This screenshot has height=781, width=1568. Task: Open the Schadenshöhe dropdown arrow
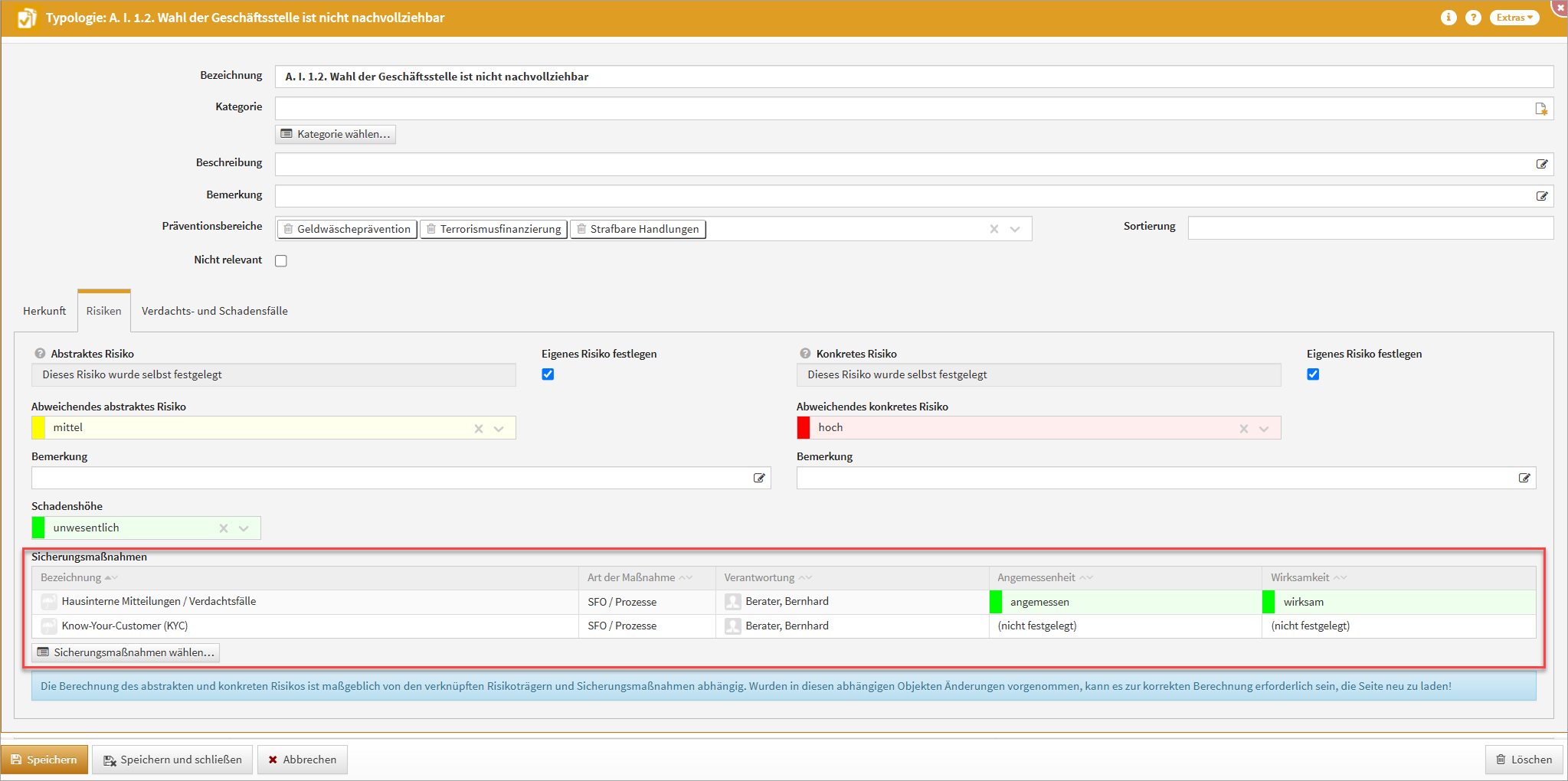(x=244, y=528)
